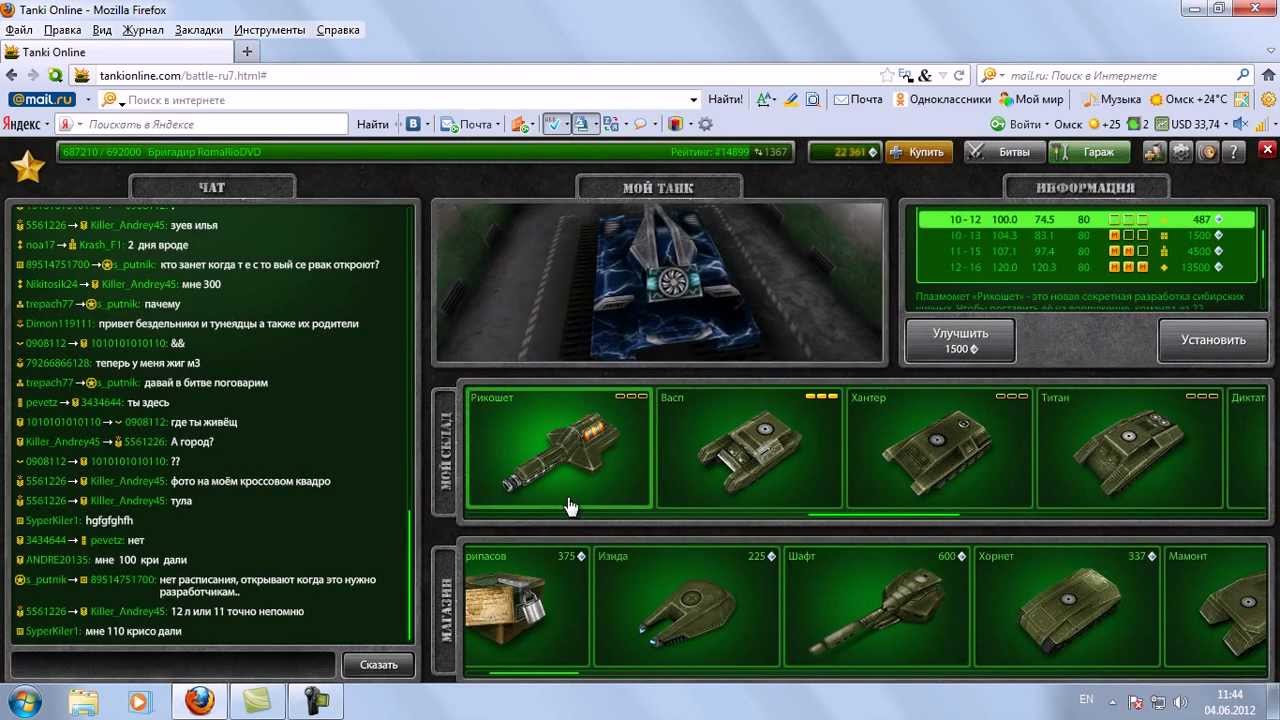Open the VKontakte icon on Yandex toolbar
Image resolution: width=1280 pixels, height=720 pixels.
tap(412, 124)
